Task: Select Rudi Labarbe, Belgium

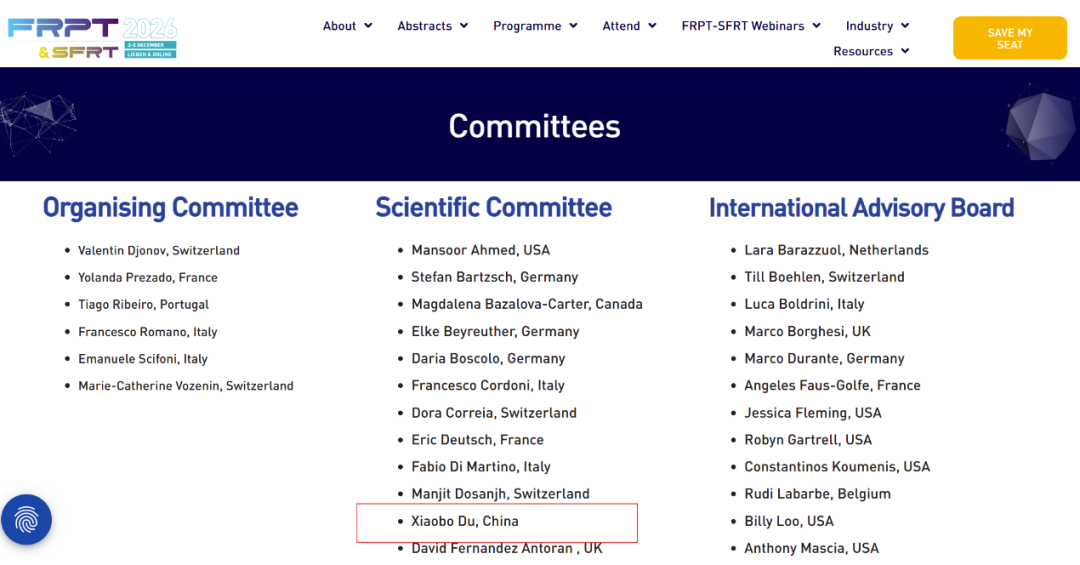Action: (818, 493)
